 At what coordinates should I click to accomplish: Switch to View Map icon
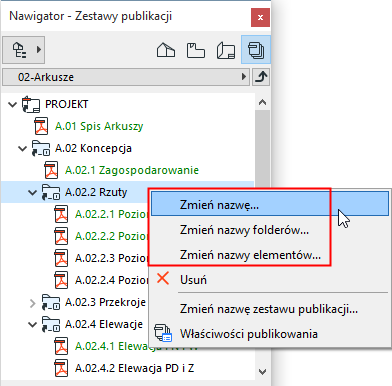(196, 51)
